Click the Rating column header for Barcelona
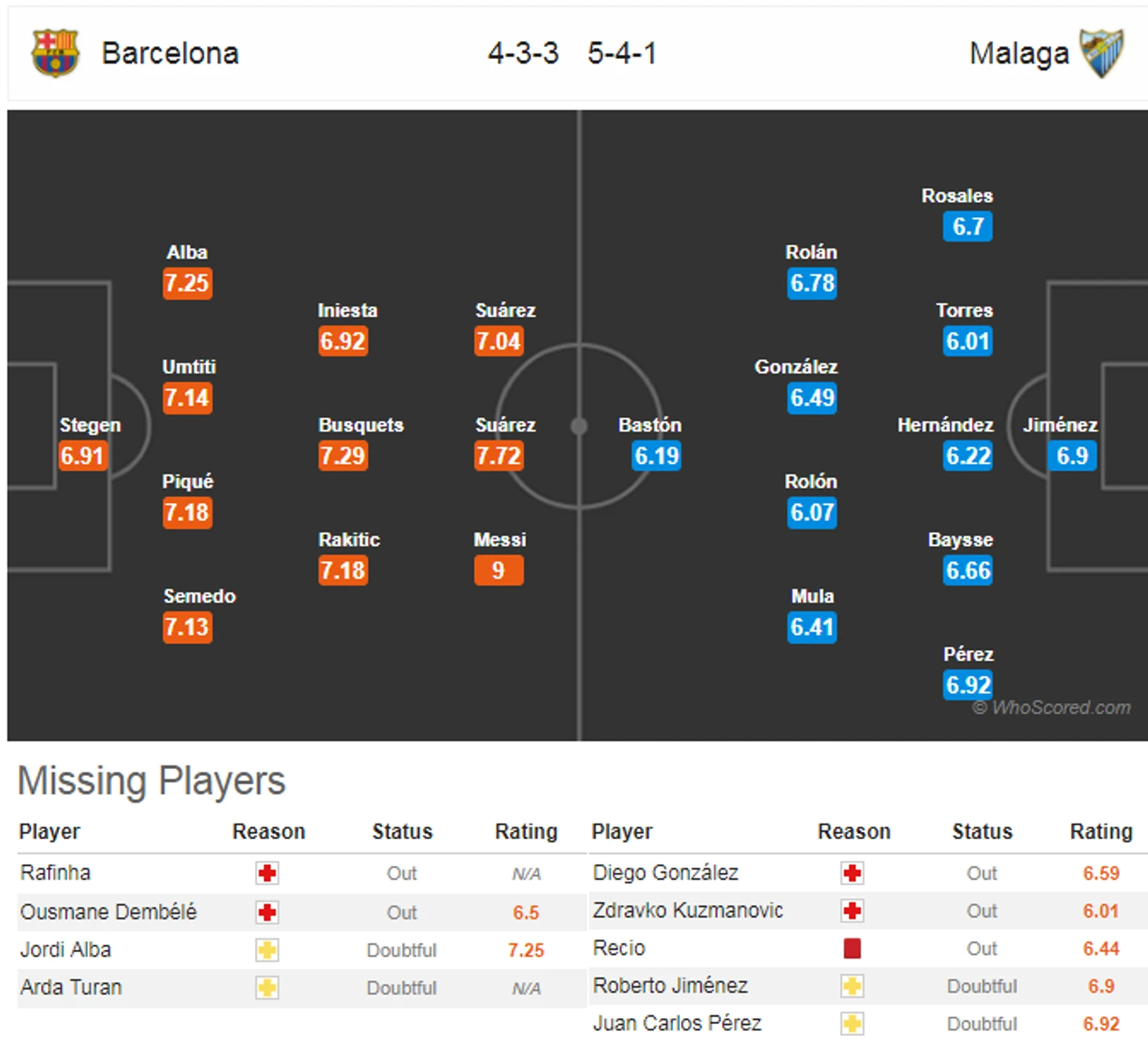The height and width of the screenshot is (1042, 1148). [526, 831]
